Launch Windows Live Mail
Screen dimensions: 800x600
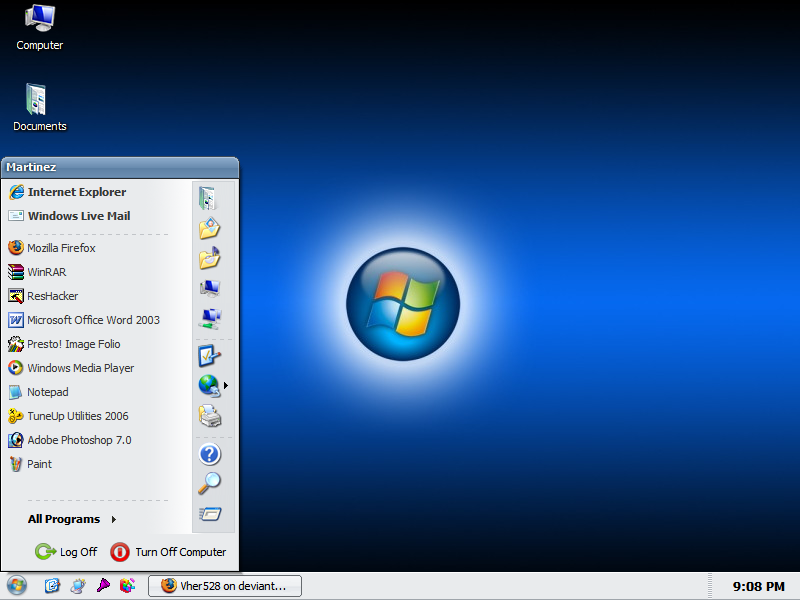point(69,216)
